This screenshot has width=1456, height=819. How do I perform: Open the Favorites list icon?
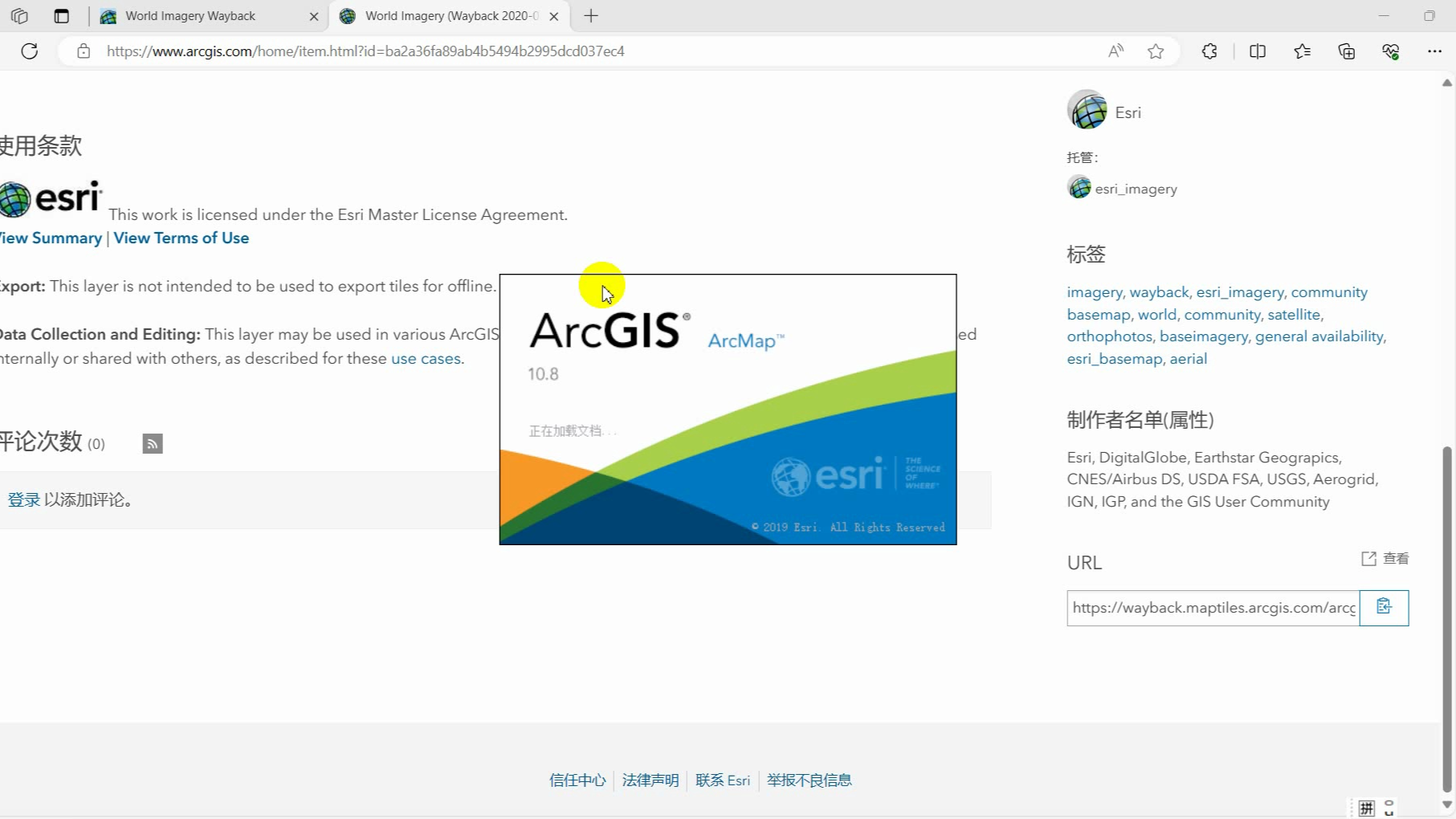tap(1302, 51)
